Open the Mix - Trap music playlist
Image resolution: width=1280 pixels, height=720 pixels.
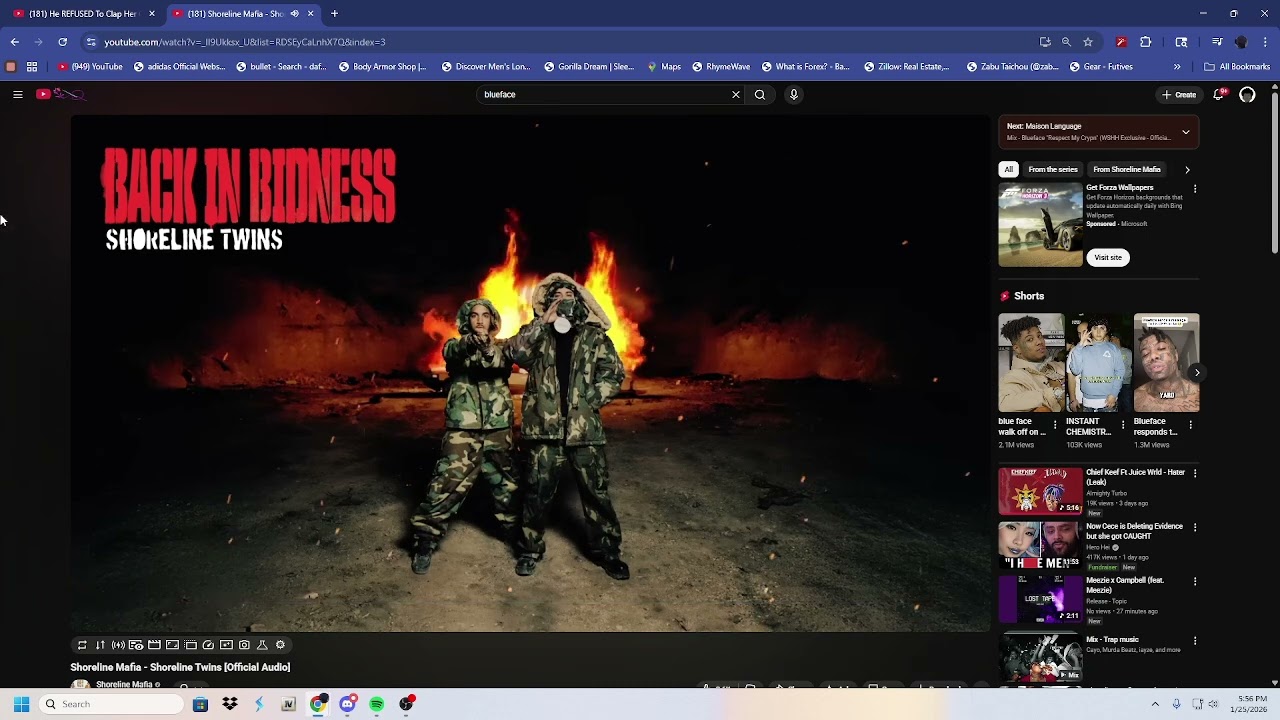pos(1040,658)
